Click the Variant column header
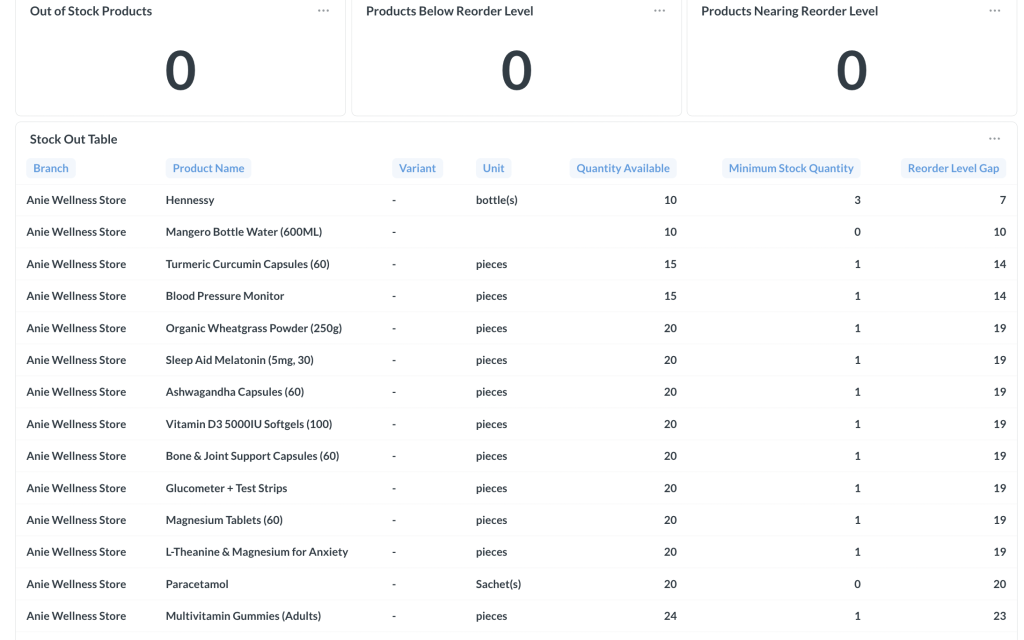This screenshot has width=1024, height=640. click(x=417, y=168)
